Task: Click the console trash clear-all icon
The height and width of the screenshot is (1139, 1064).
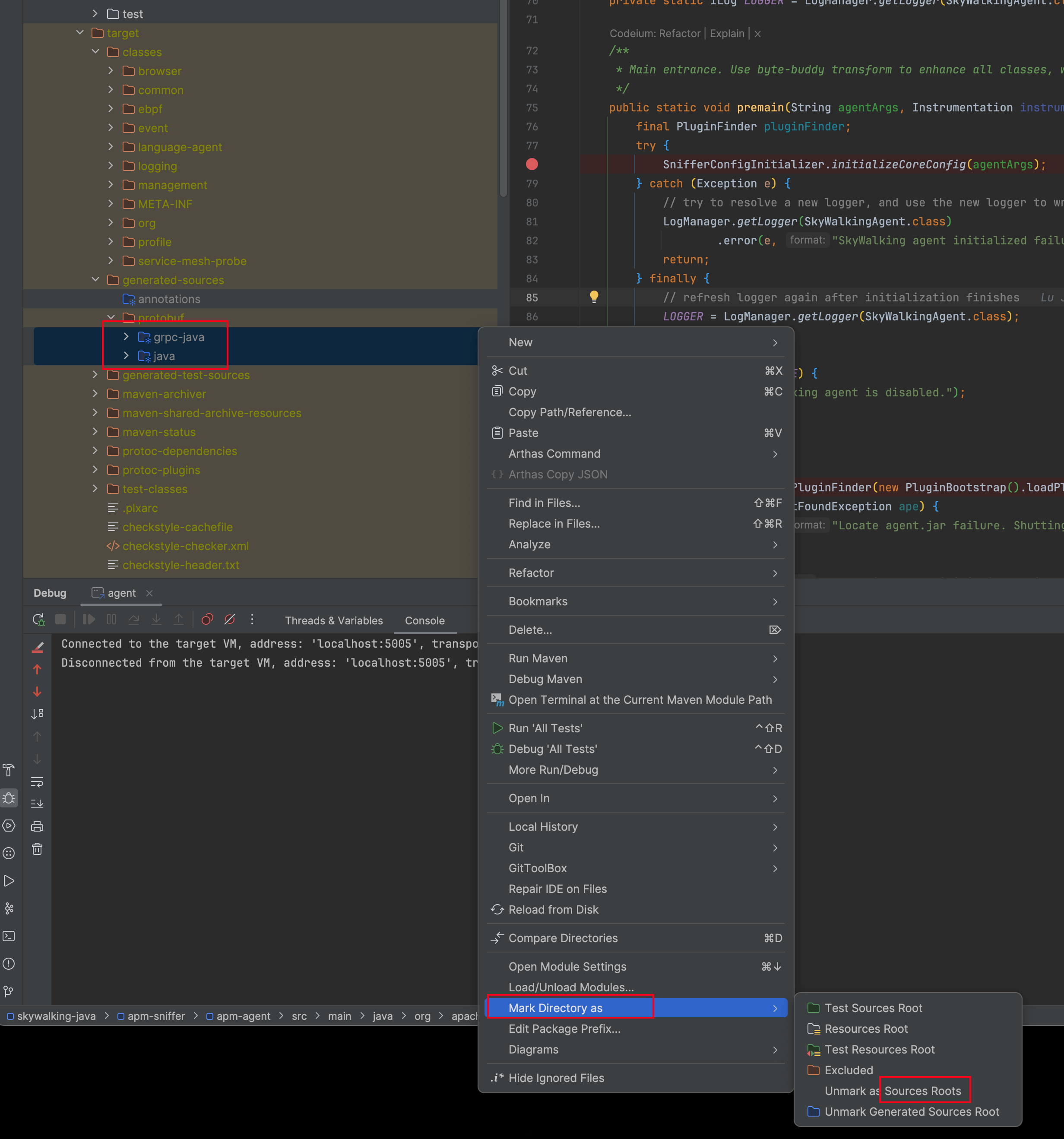Action: [x=37, y=848]
